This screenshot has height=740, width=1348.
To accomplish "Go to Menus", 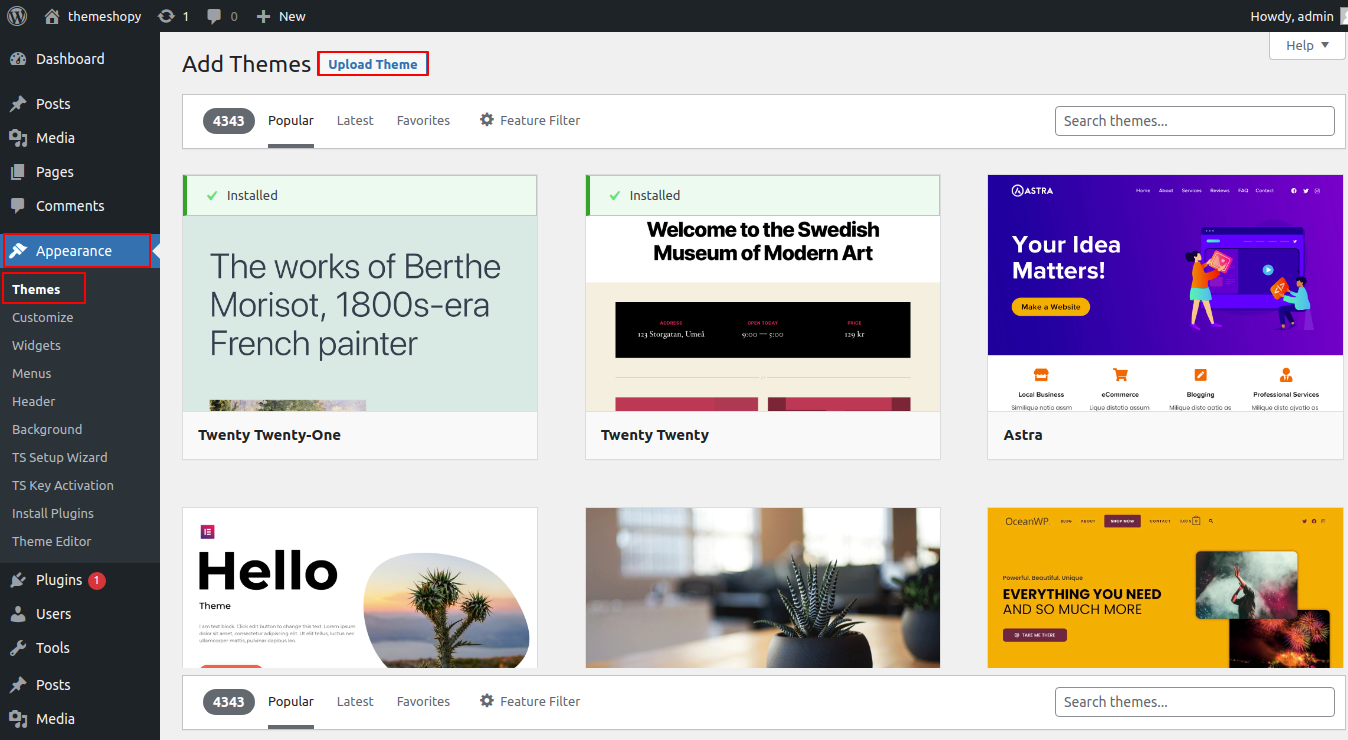I will click(x=32, y=373).
